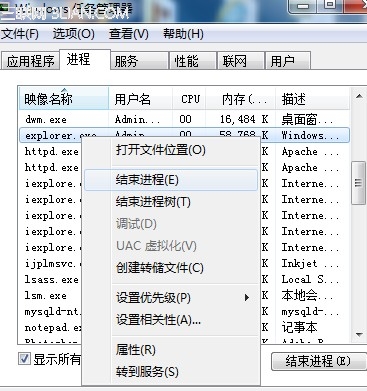Screen dimensions: 367x391
Task: Select the mysqld-nt process
Action: tap(52, 311)
